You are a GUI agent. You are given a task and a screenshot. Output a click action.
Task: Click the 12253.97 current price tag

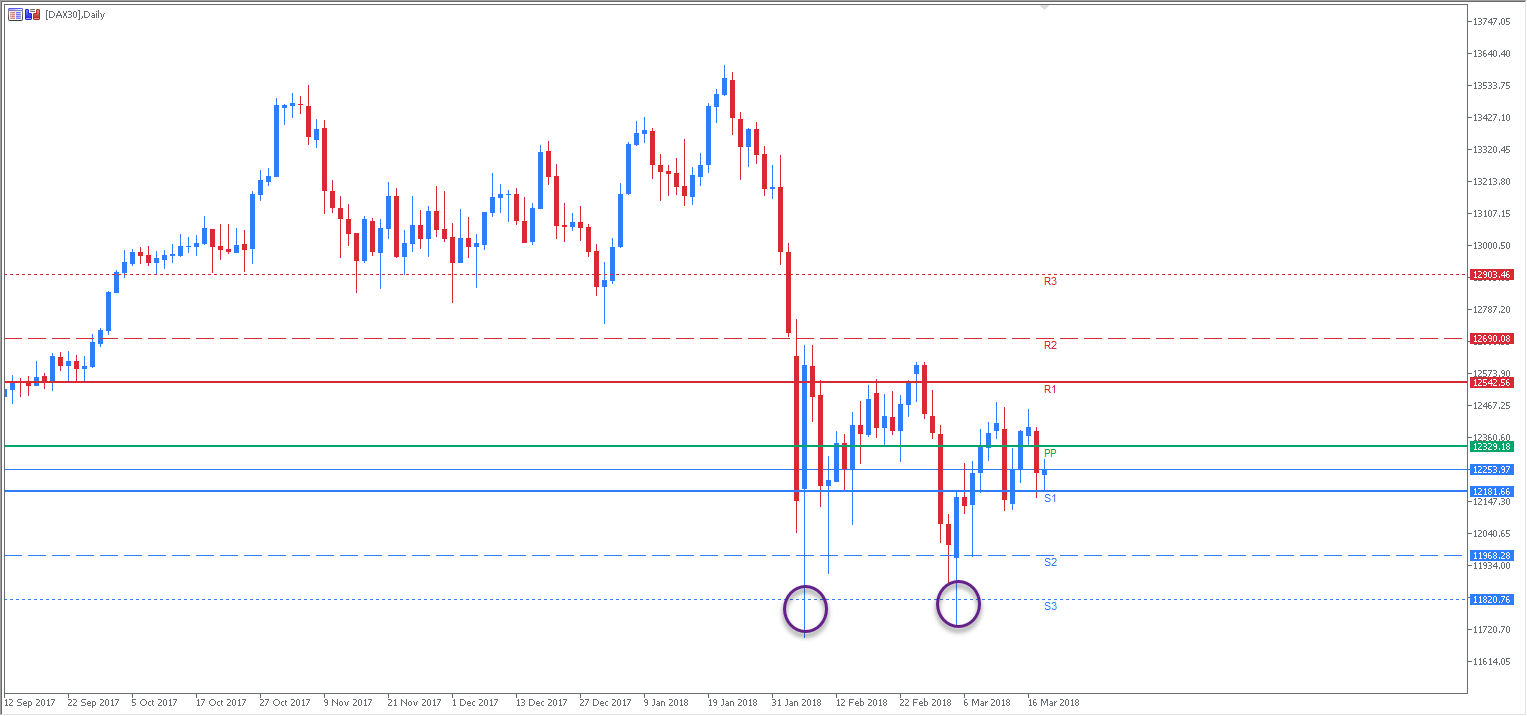click(1491, 470)
